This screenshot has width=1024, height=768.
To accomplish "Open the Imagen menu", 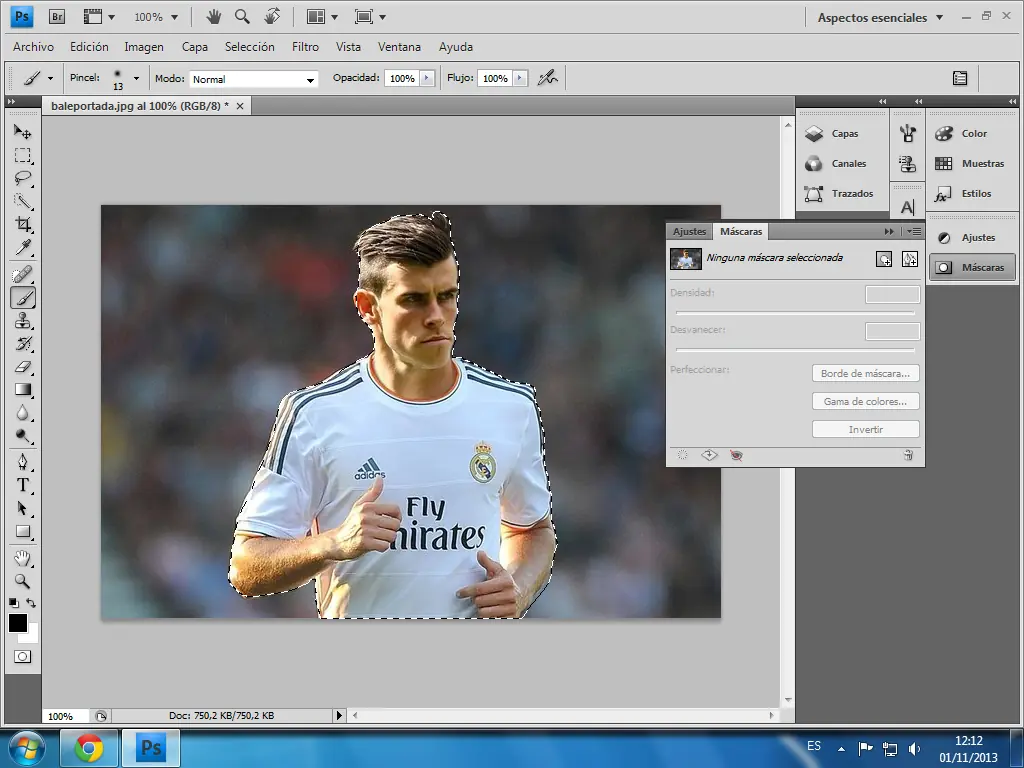I will [144, 47].
